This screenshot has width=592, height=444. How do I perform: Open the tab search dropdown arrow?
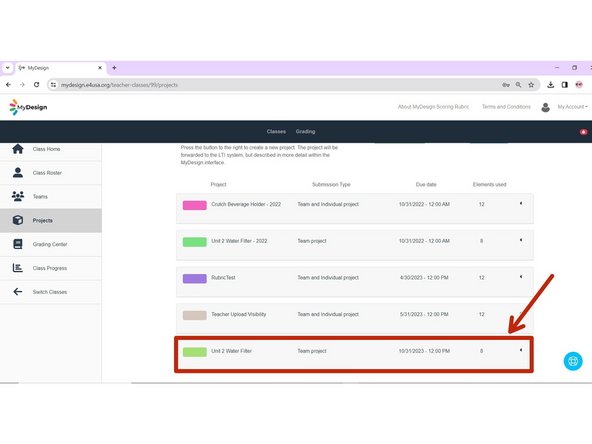click(x=8, y=68)
